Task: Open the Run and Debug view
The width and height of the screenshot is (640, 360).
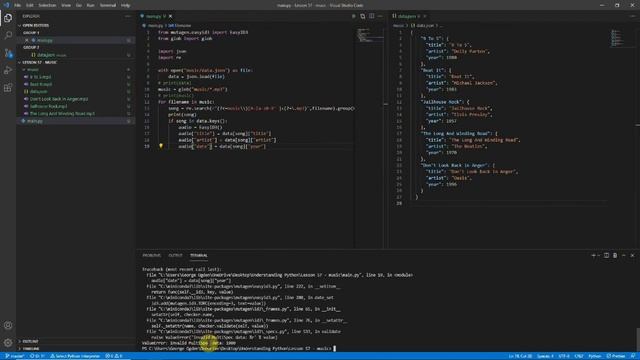Action: coord(8,71)
